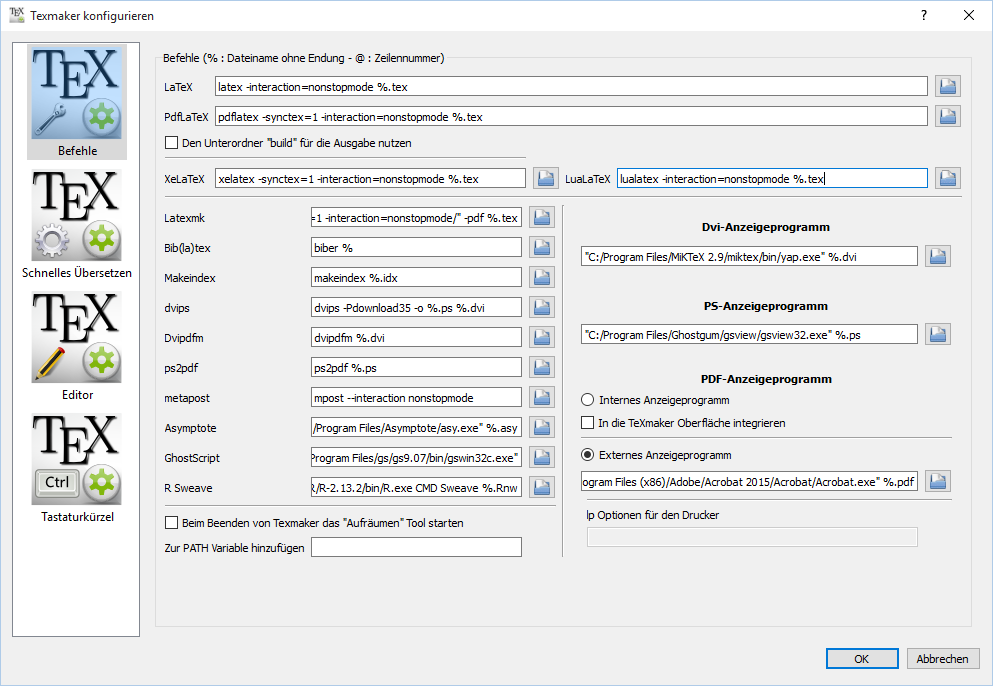
Task: Focus the Acrobat.exe PDF viewer field
Action: (749, 481)
